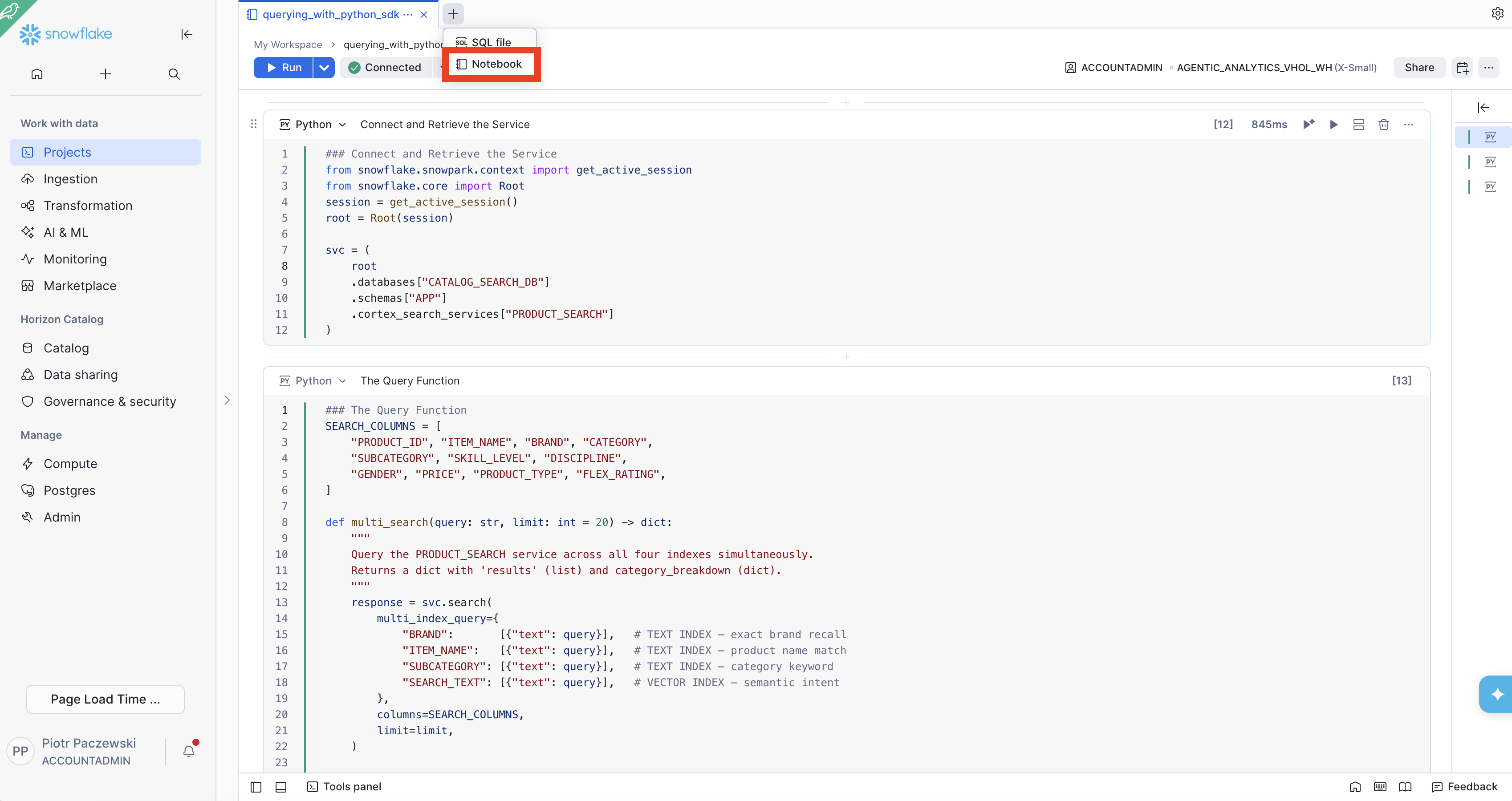Open the Run options dropdown arrow
Image resolution: width=1512 pixels, height=801 pixels.
pyautogui.click(x=324, y=68)
